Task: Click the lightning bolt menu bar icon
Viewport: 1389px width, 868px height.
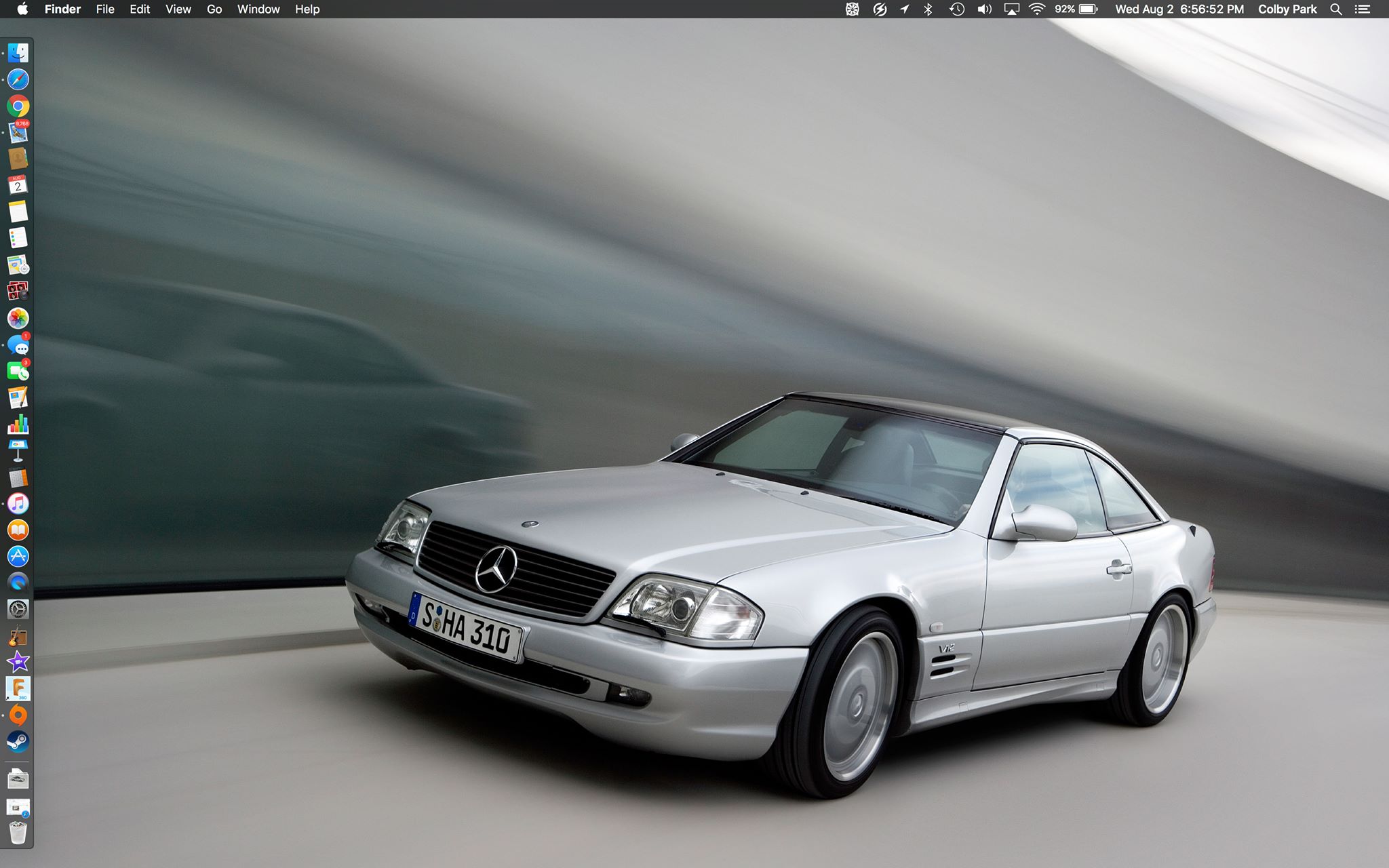Action: pyautogui.click(x=880, y=9)
